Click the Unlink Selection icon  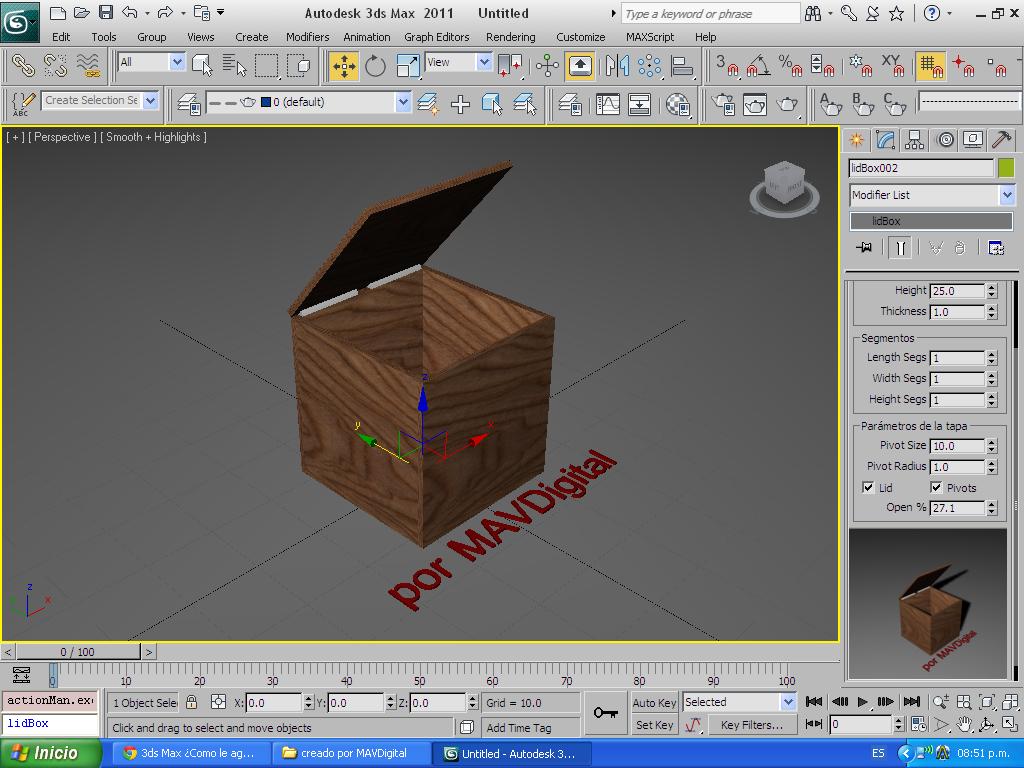click(x=56, y=66)
